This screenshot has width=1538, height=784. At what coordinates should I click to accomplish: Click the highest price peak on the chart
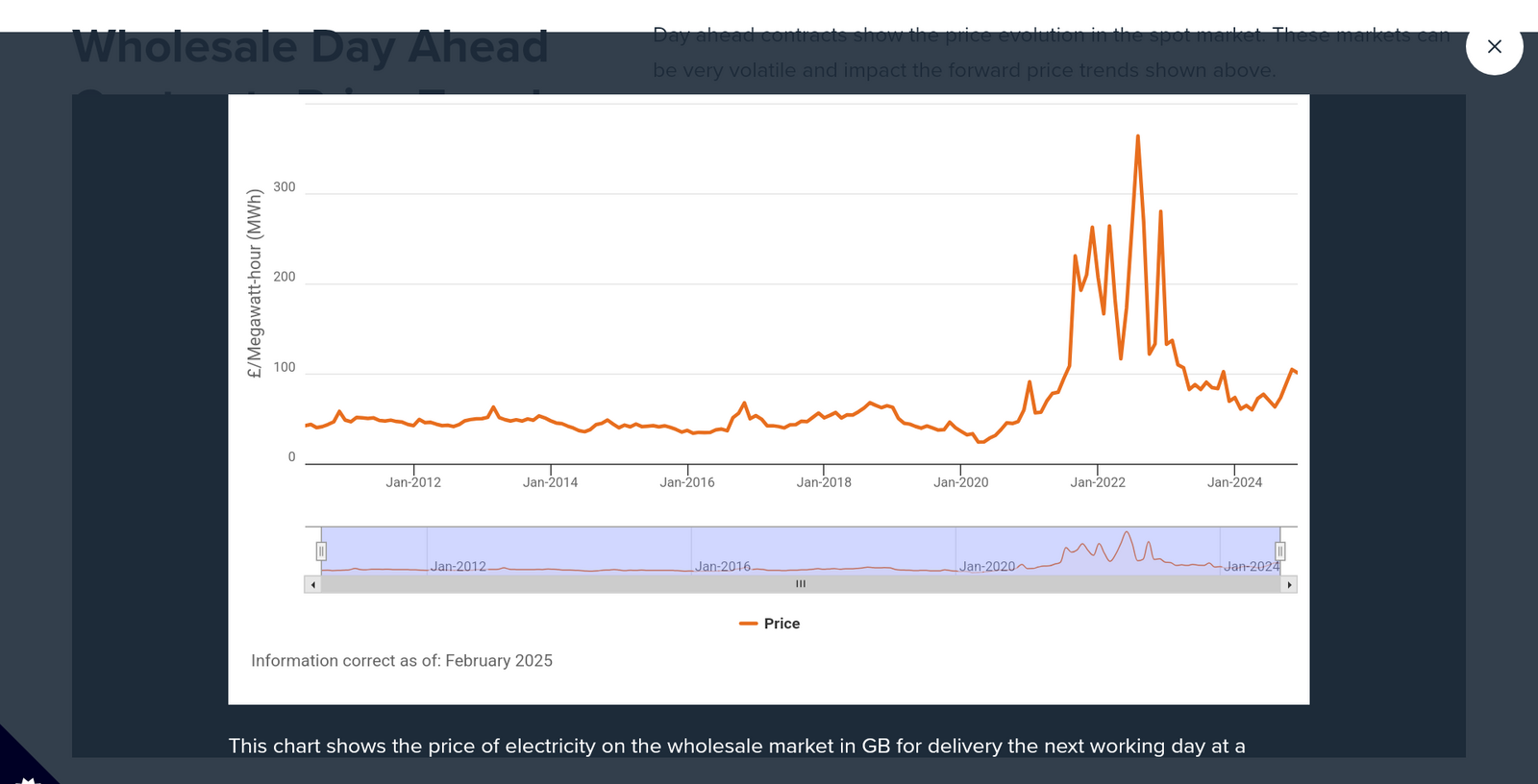point(1138,137)
